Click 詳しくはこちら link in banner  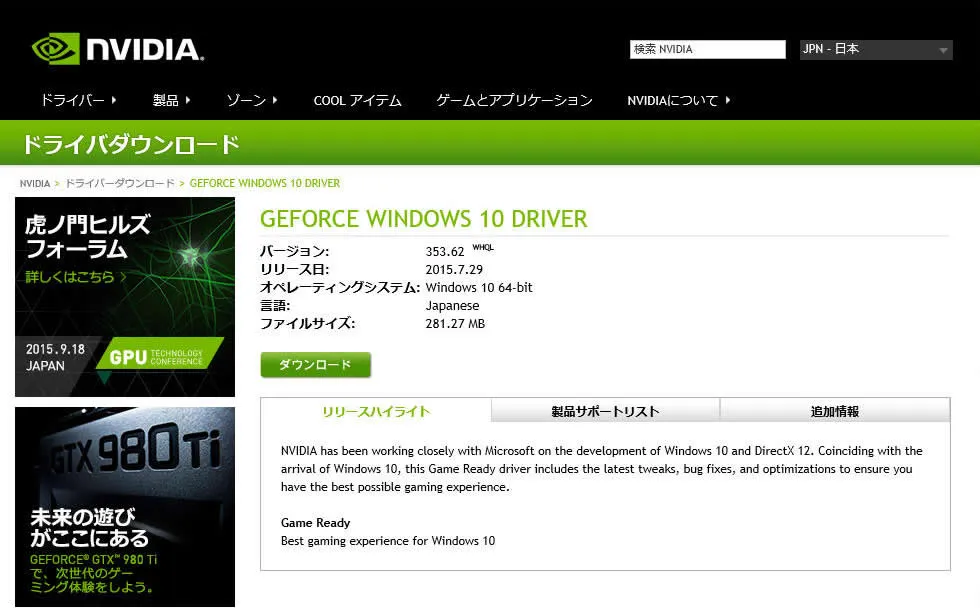tap(76, 277)
